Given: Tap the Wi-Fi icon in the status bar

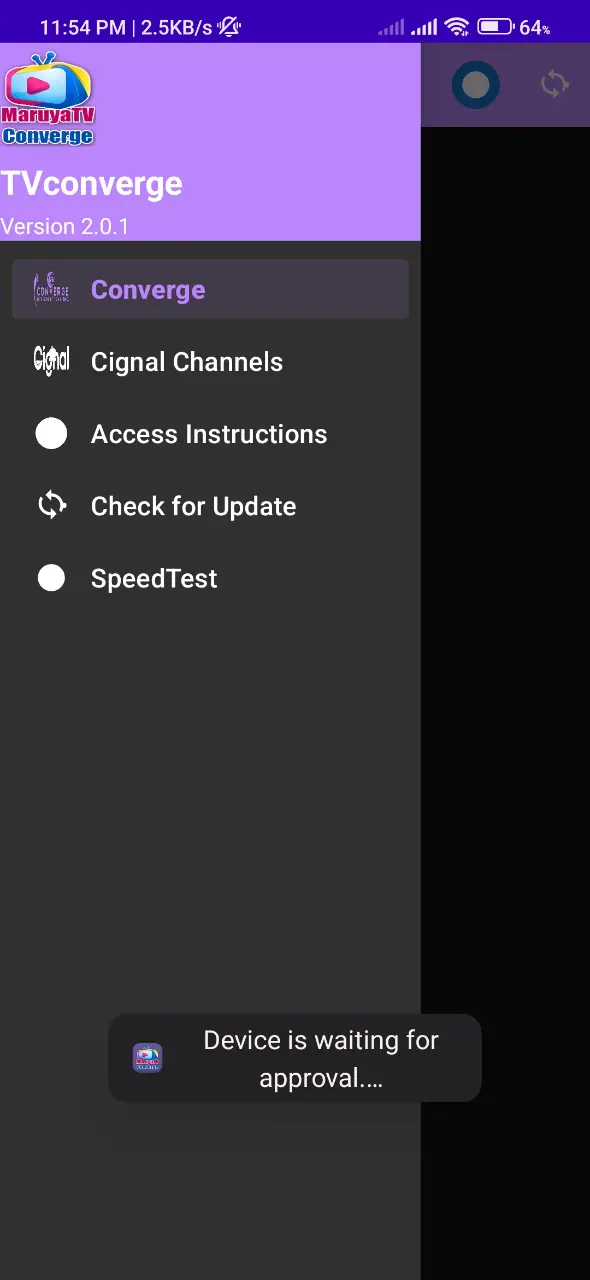Looking at the screenshot, I should tap(457, 27).
